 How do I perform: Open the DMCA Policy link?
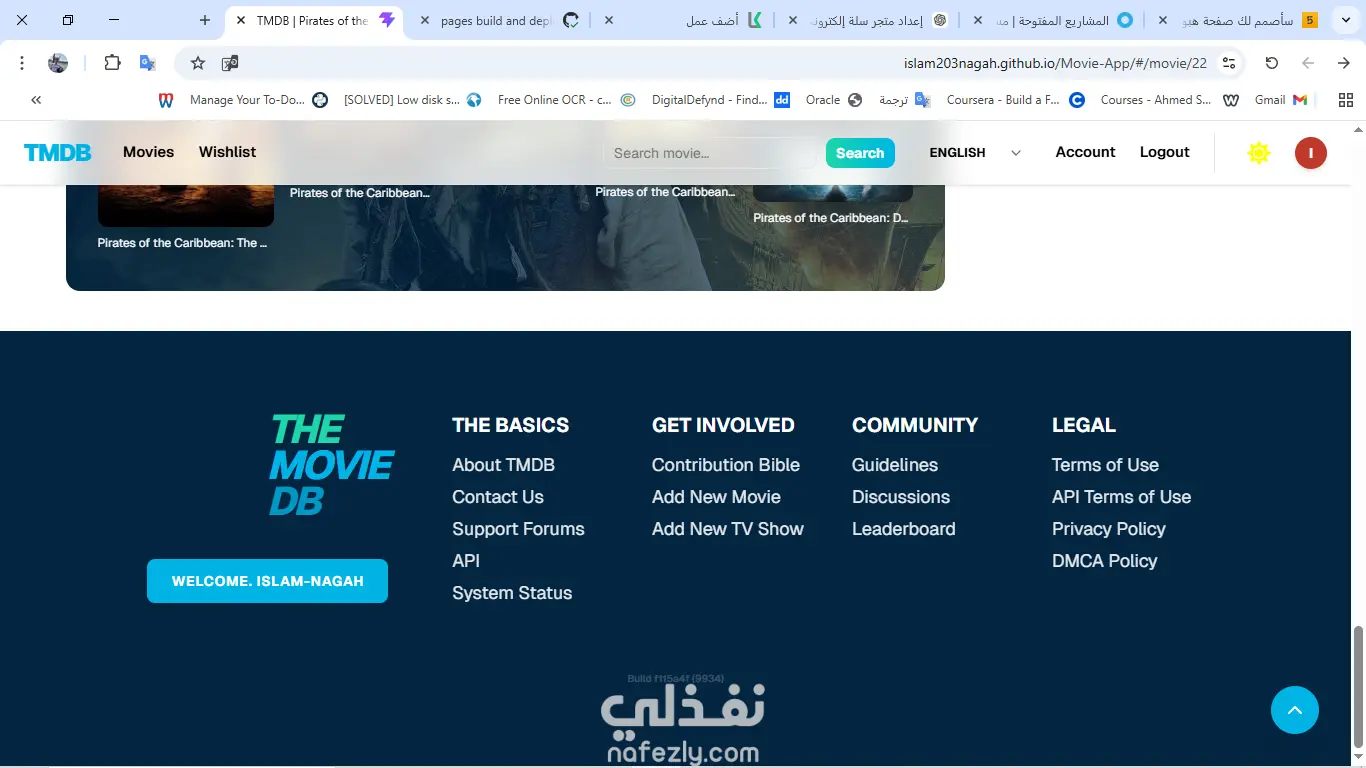(x=1105, y=561)
